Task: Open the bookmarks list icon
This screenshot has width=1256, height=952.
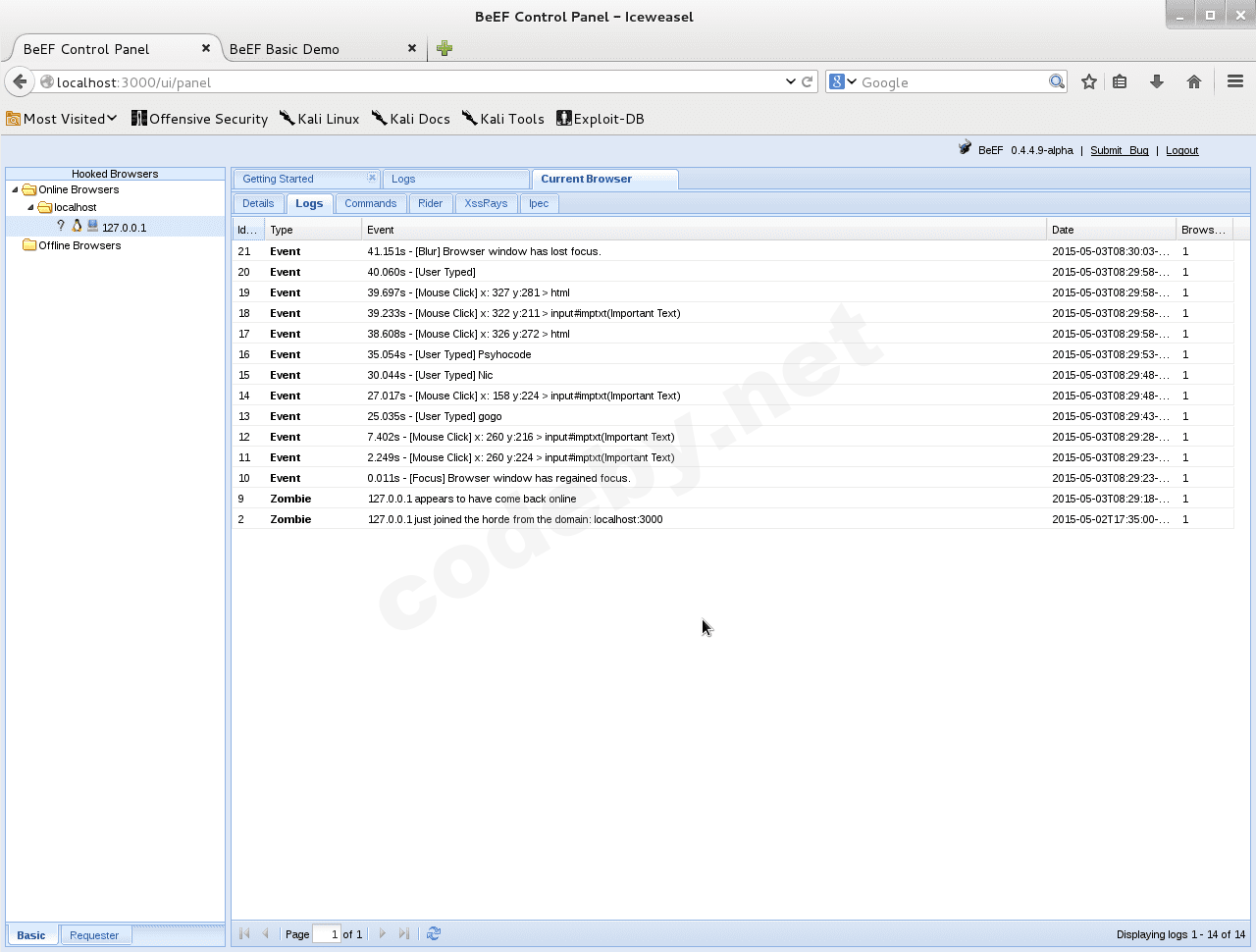Action: click(x=1120, y=81)
